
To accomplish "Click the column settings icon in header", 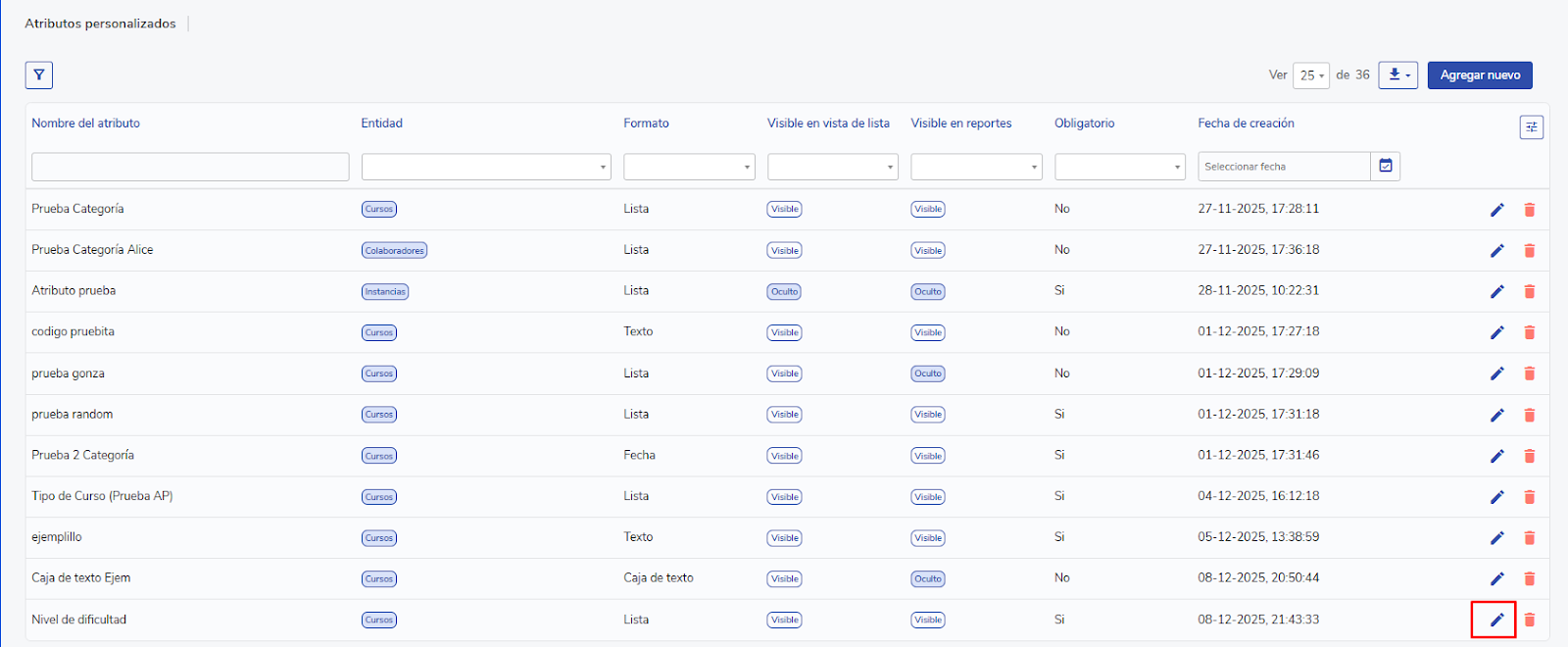I will [1531, 127].
